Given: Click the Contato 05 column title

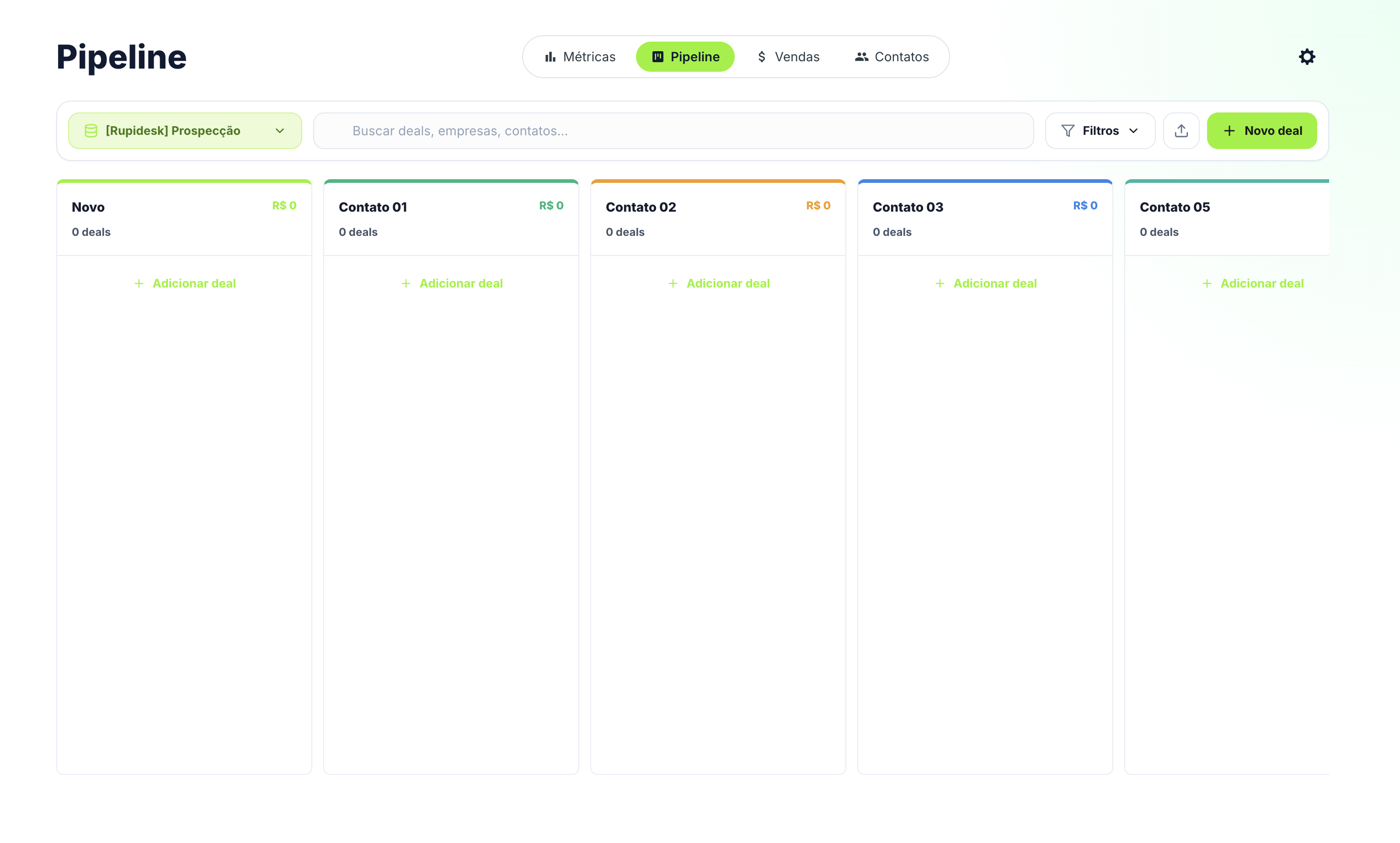Looking at the screenshot, I should click(x=1175, y=208).
